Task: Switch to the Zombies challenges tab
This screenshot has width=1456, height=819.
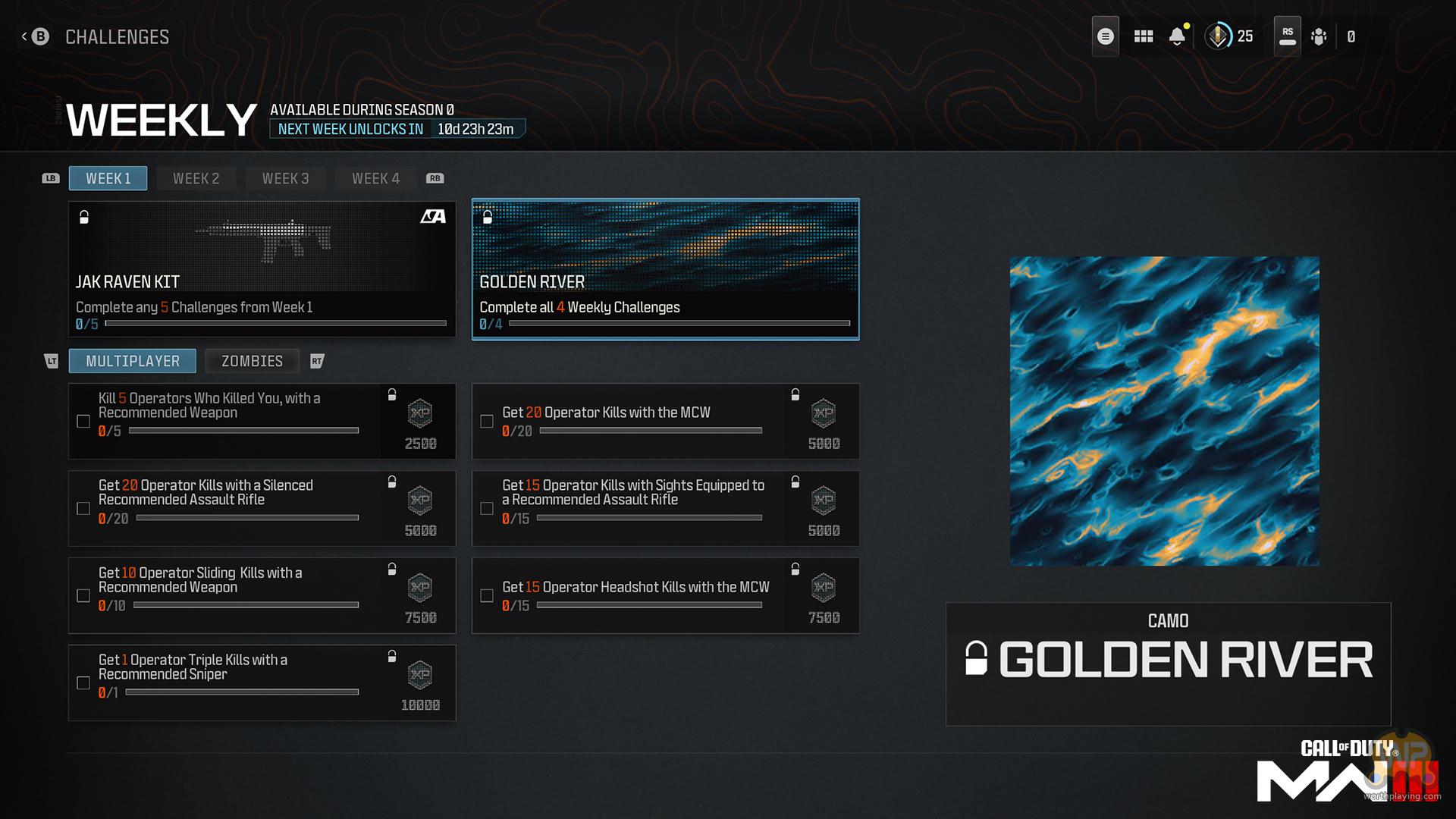Action: pos(252,361)
